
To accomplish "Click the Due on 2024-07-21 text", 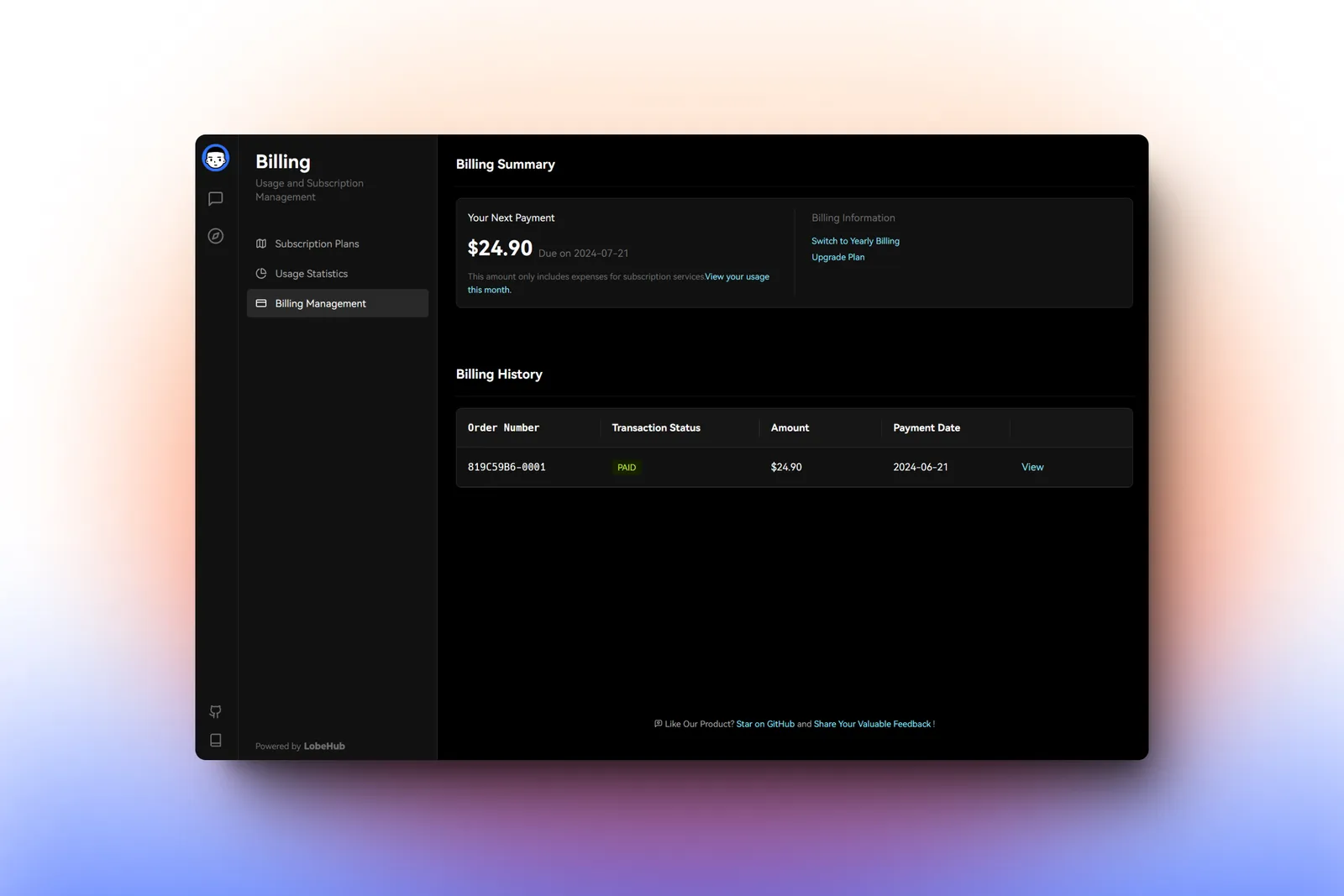I will (583, 253).
